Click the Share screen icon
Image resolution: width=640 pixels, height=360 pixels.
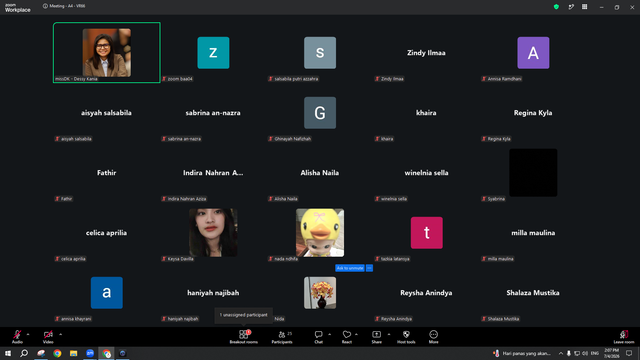tap(376, 334)
